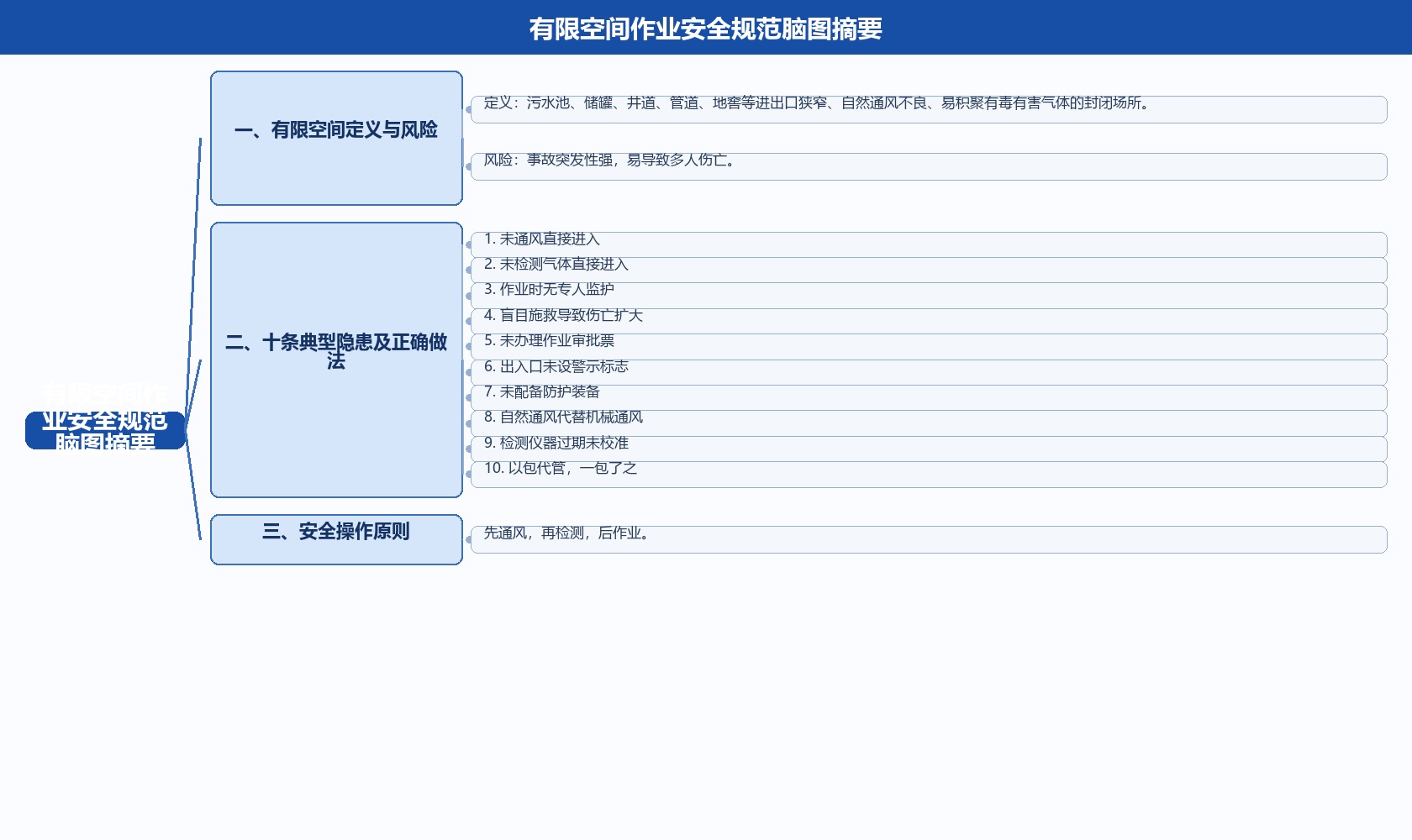Click the blue header title 有限空间作业安全规范脑图摘要
The width and height of the screenshot is (1412, 840).
[x=706, y=29]
